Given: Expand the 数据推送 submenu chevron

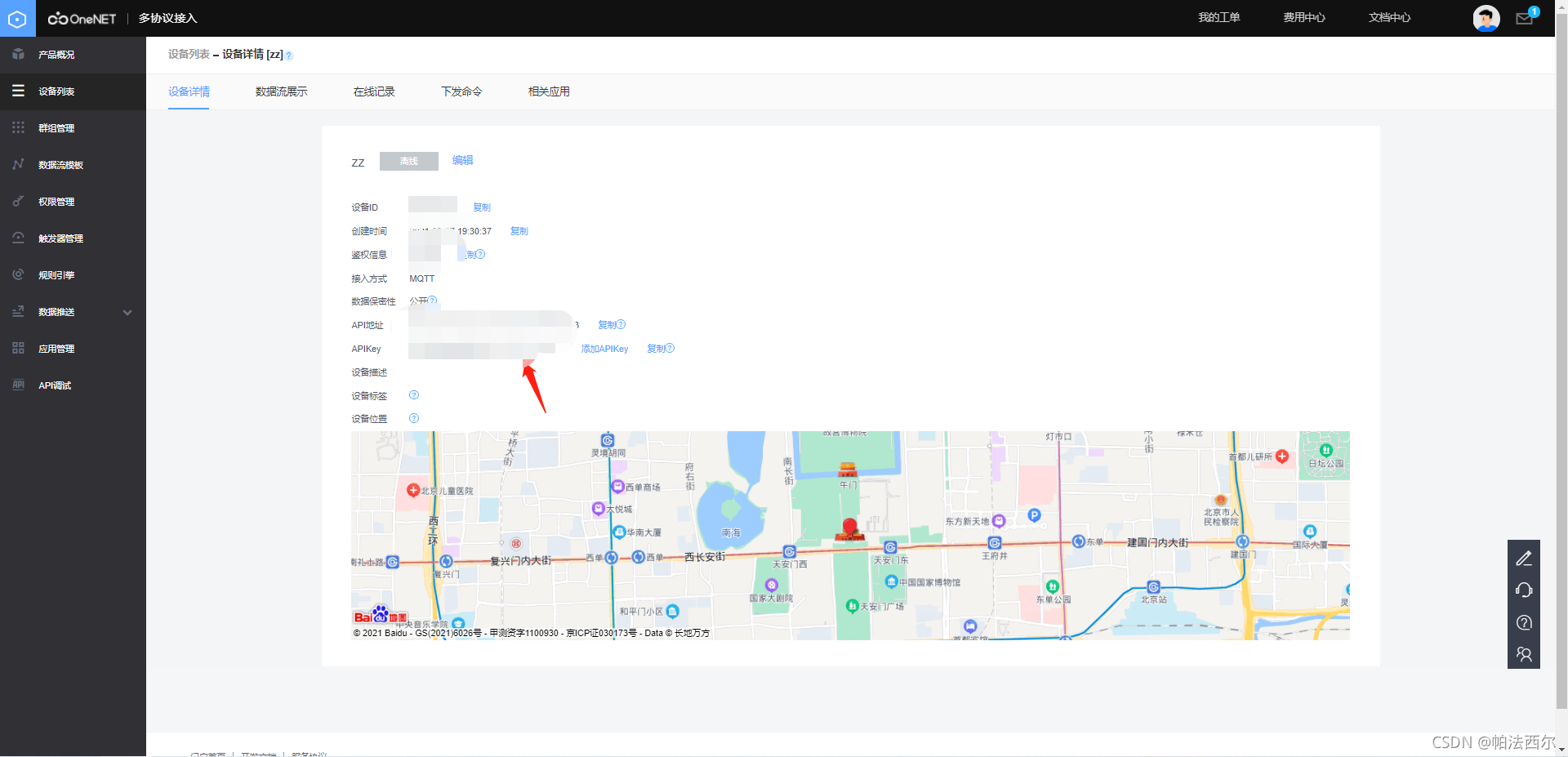Looking at the screenshot, I should pos(127,312).
